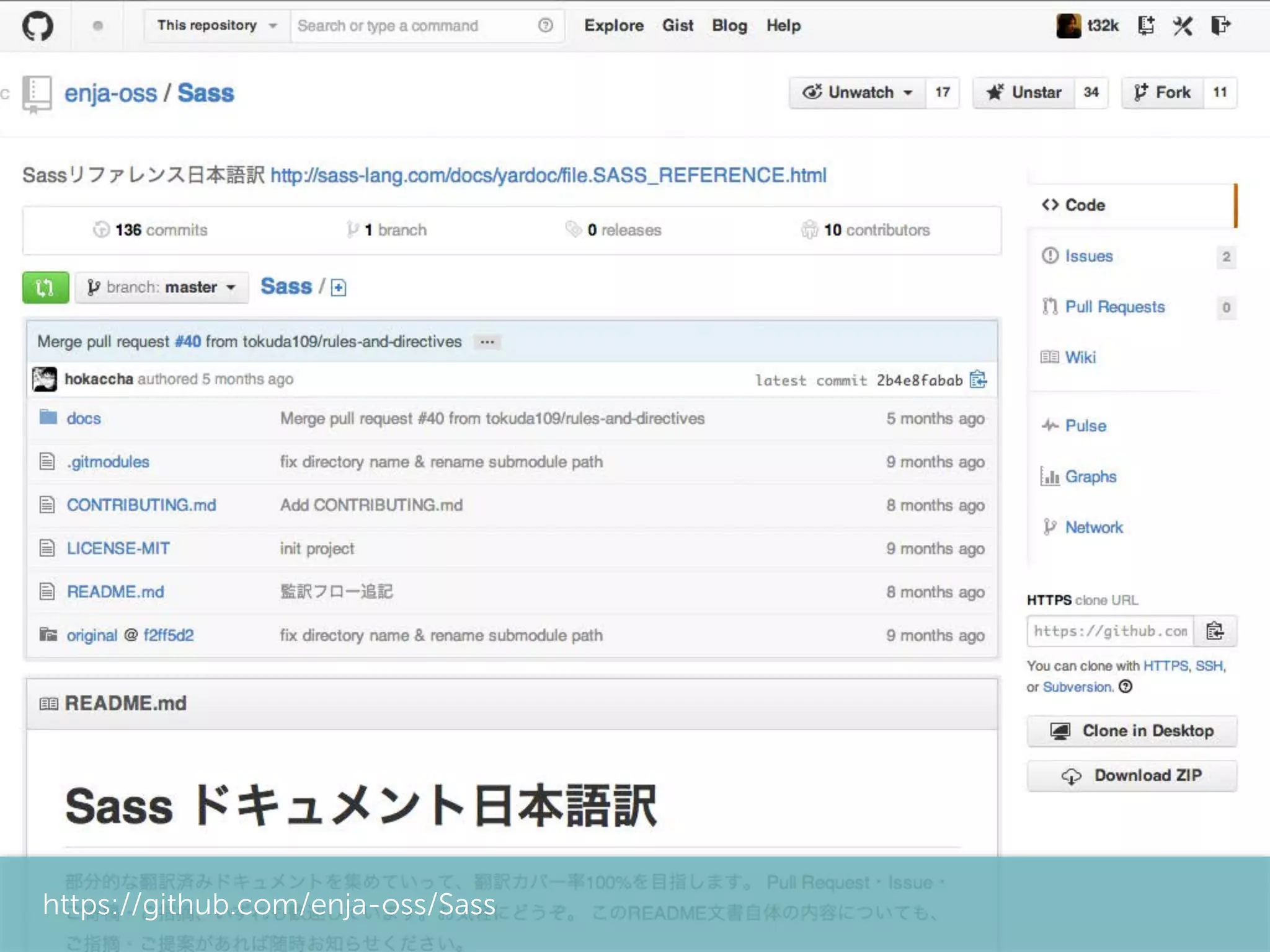1270x952 pixels.
Task: Select the Wiki tab
Action: point(1132,358)
